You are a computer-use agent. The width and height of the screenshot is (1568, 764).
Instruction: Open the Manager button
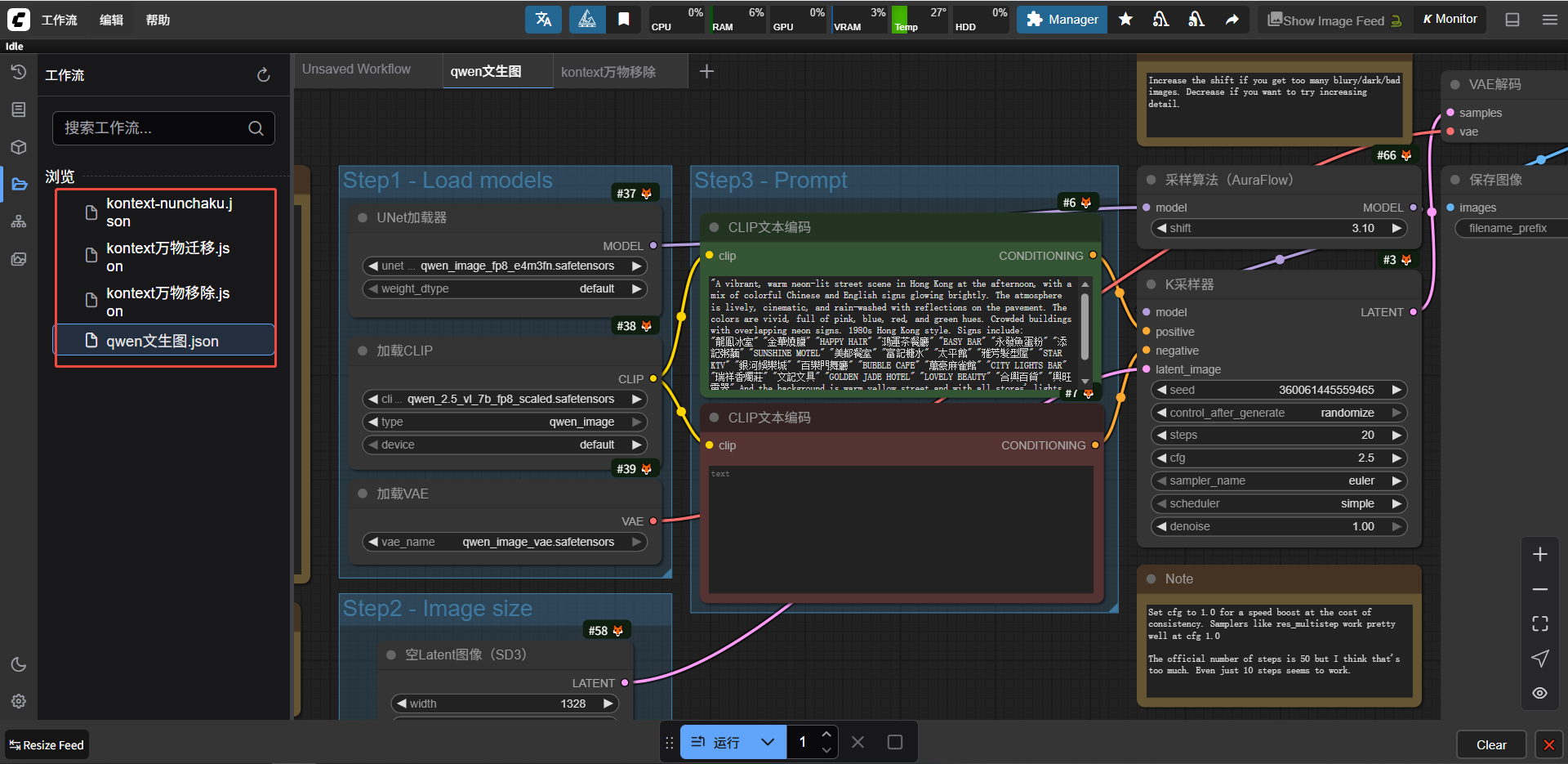[1062, 20]
